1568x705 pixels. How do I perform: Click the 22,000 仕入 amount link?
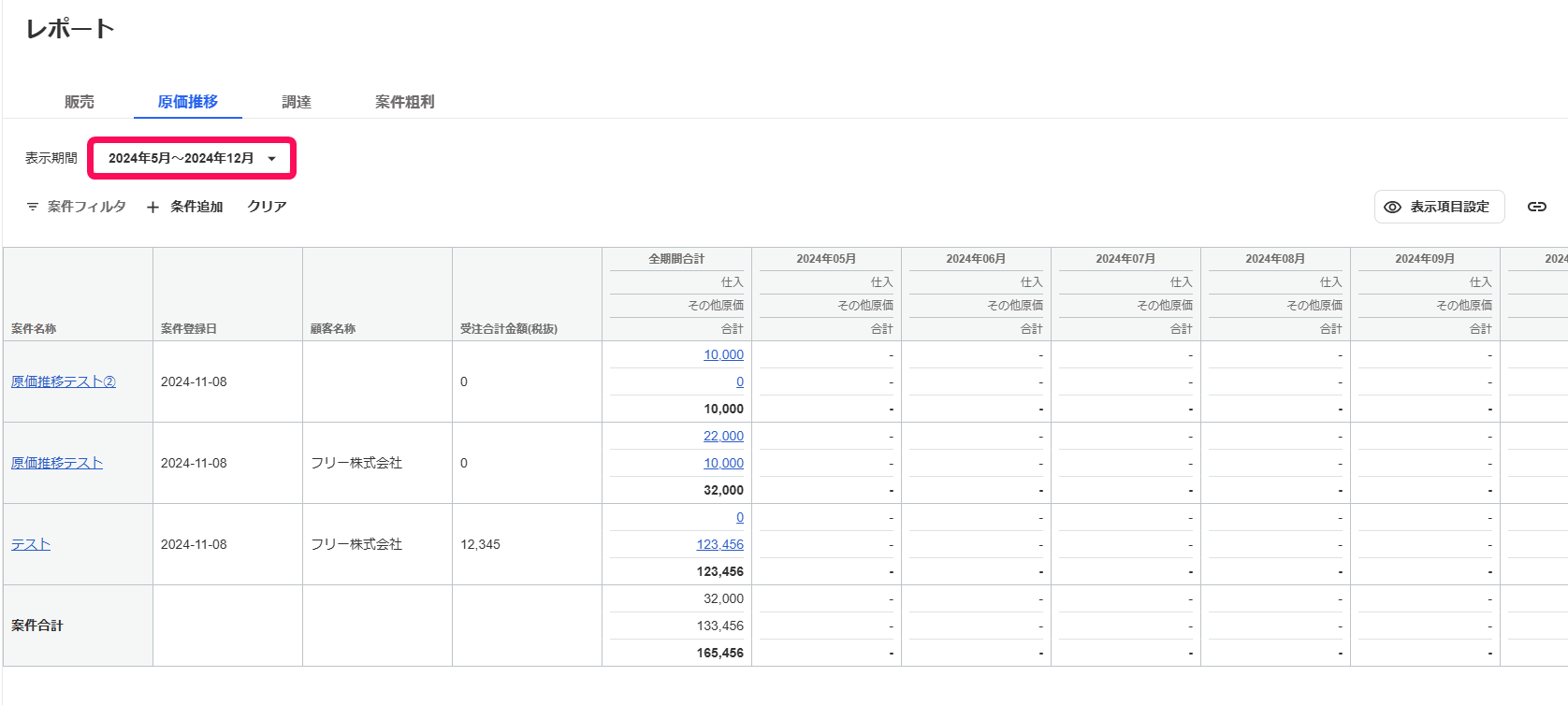[x=723, y=436]
